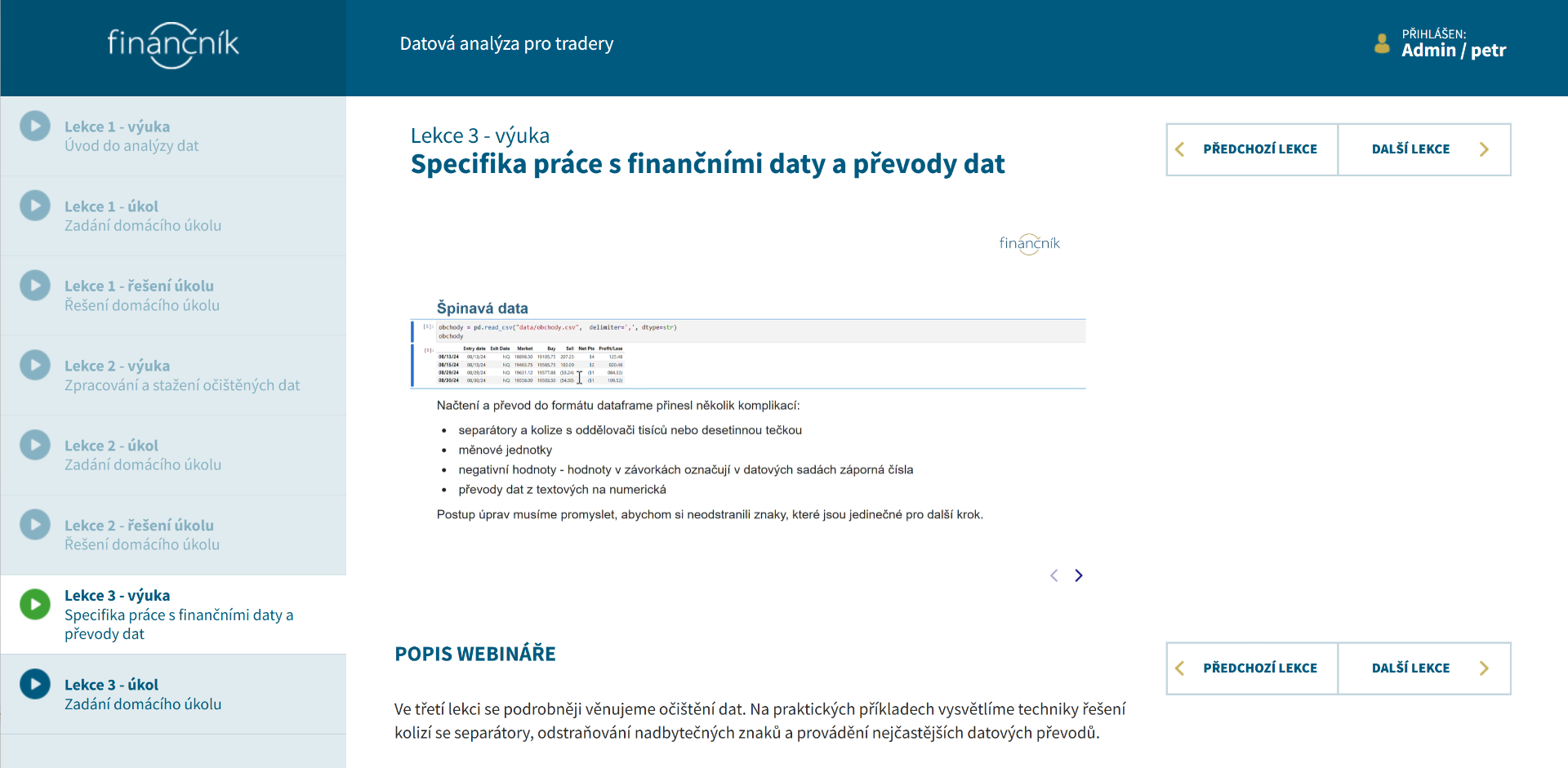Click play icon for Lekce 2 - výuka

(x=35, y=365)
